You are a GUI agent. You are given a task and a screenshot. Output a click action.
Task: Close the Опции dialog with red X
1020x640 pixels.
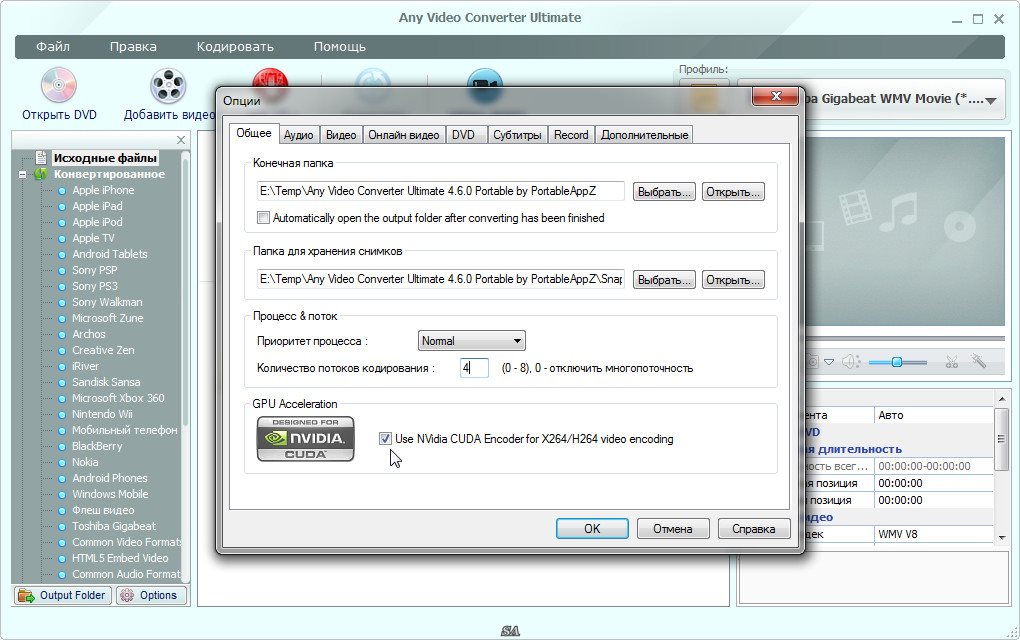[x=775, y=96]
